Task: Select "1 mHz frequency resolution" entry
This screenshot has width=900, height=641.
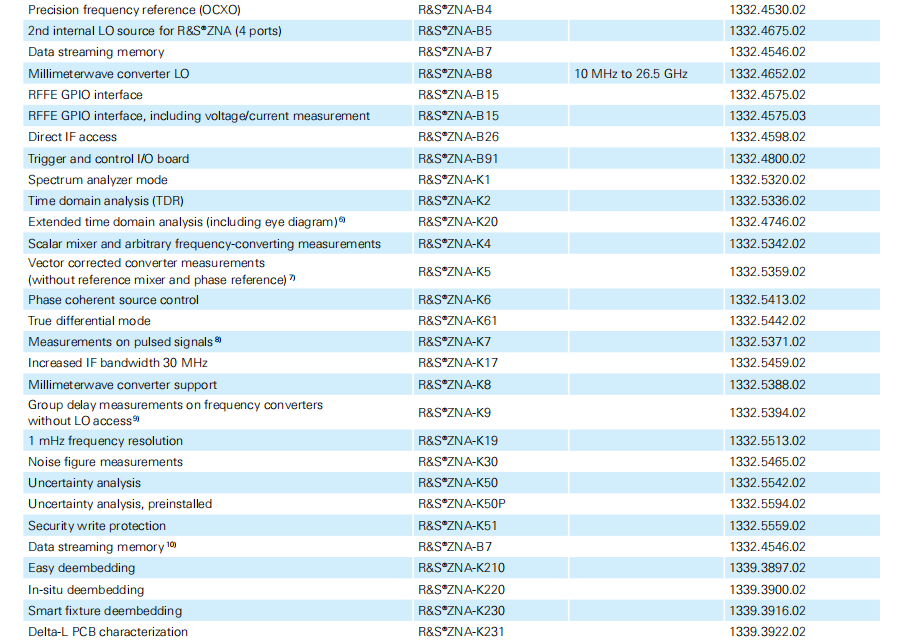Action: (x=105, y=441)
